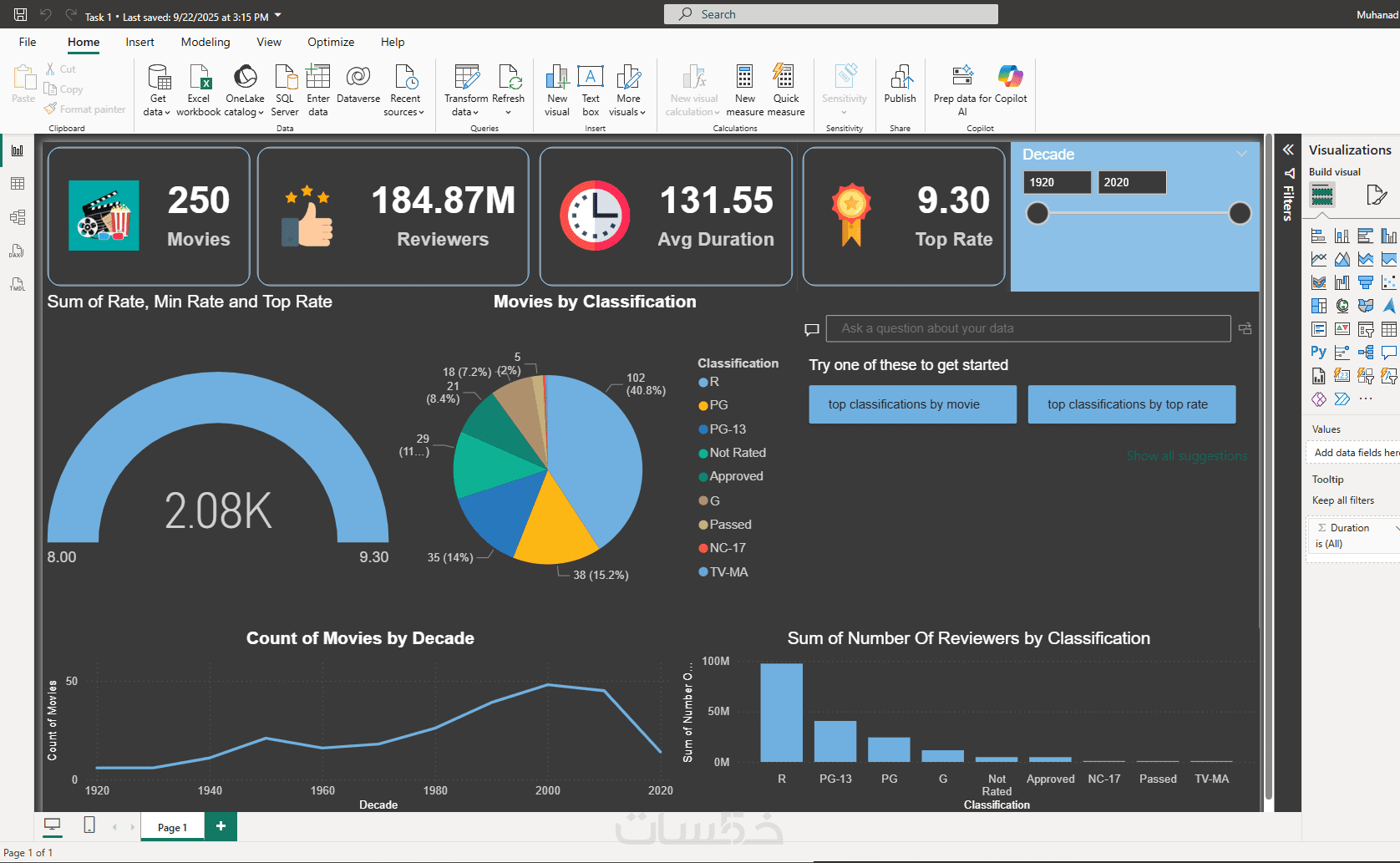Screen dimensions: 1400x863
Task: Open more visuals via the ellipsis icon
Action: pos(1366,399)
